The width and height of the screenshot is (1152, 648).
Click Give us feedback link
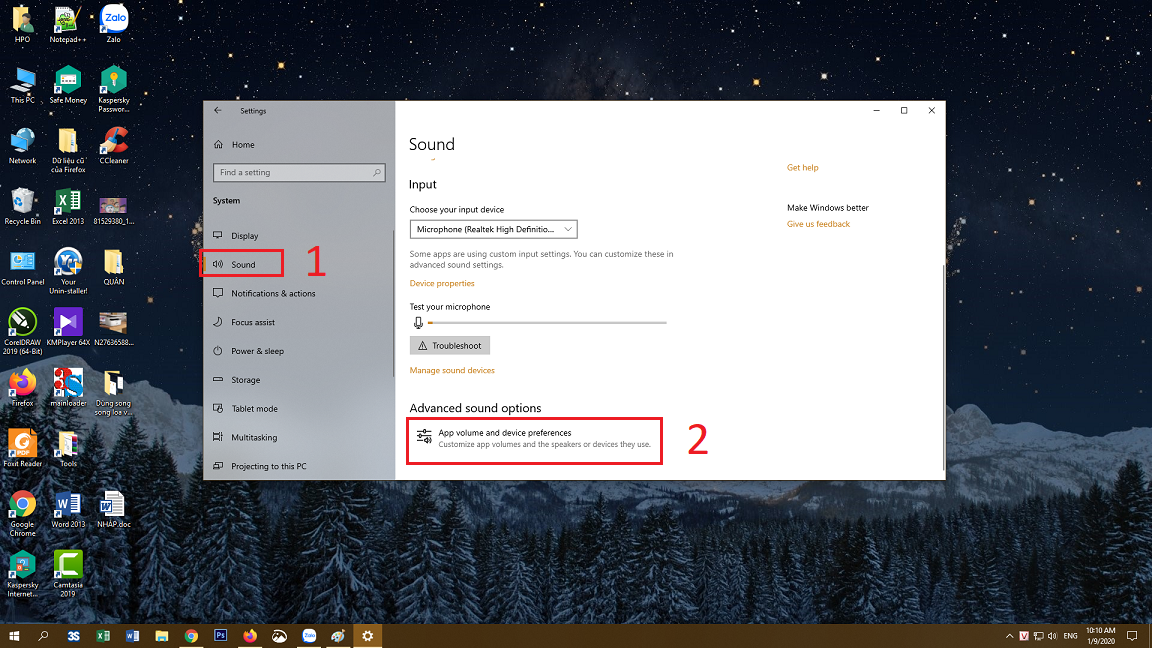tap(818, 224)
